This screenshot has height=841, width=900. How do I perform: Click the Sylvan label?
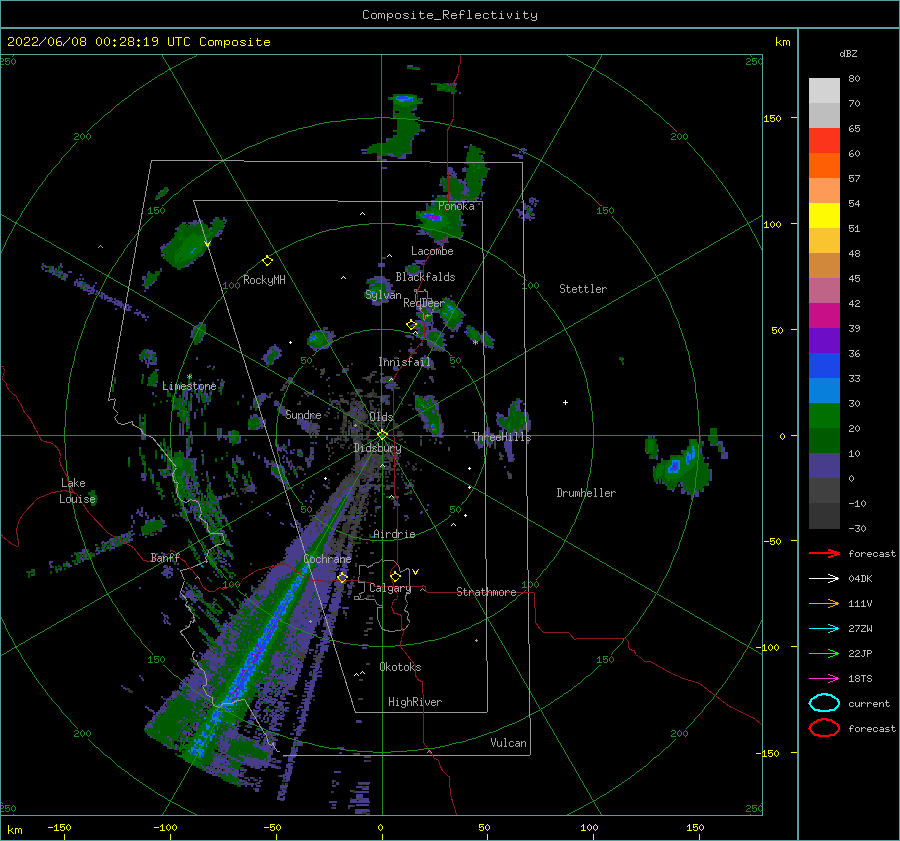pyautogui.click(x=383, y=294)
